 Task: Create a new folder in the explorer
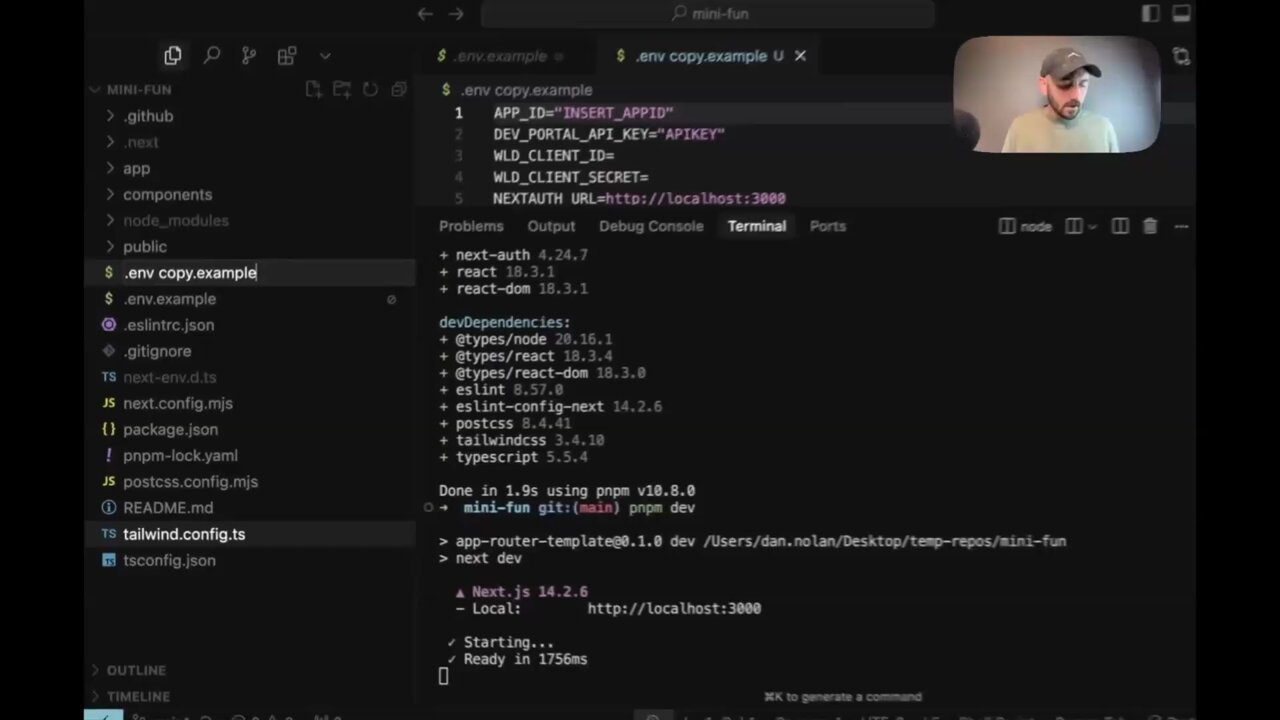click(341, 89)
